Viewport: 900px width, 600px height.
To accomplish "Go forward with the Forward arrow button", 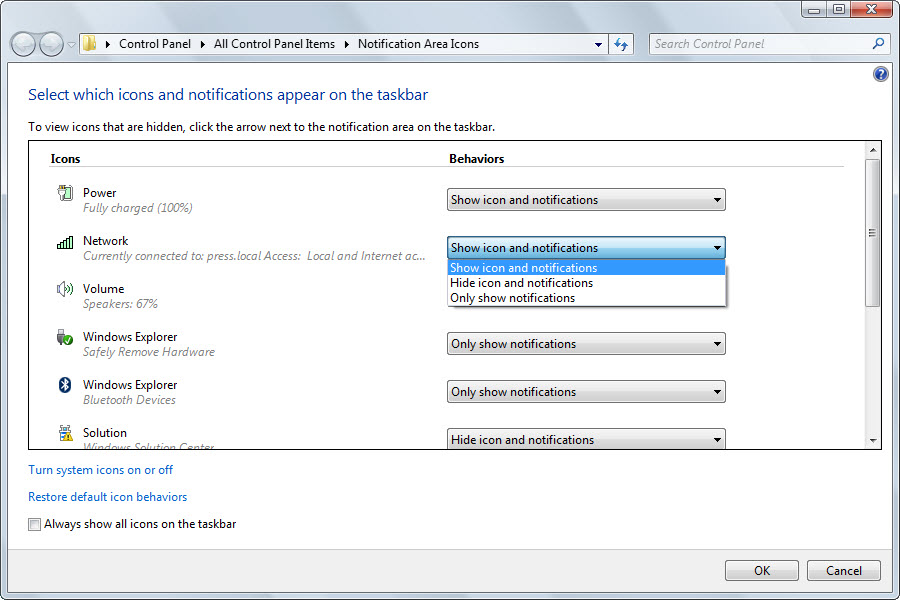I will [x=51, y=44].
